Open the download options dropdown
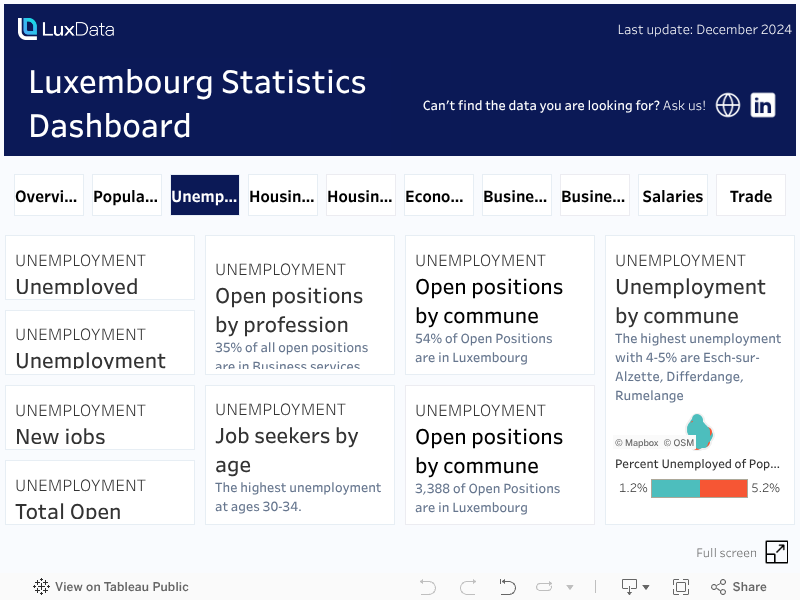800x600 pixels. (635, 587)
